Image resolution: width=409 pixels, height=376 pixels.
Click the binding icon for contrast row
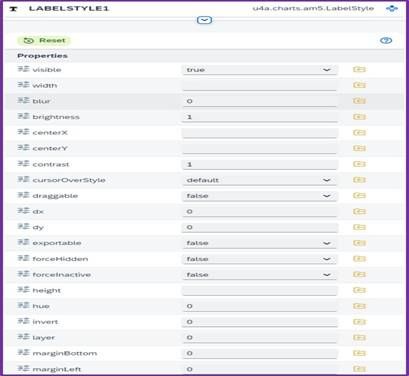[x=359, y=164]
